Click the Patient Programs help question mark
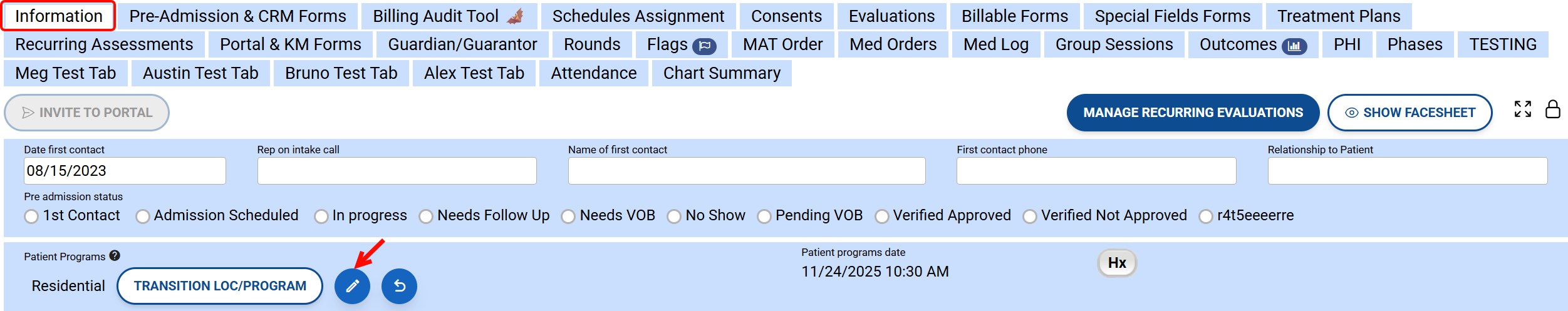 pos(115,255)
